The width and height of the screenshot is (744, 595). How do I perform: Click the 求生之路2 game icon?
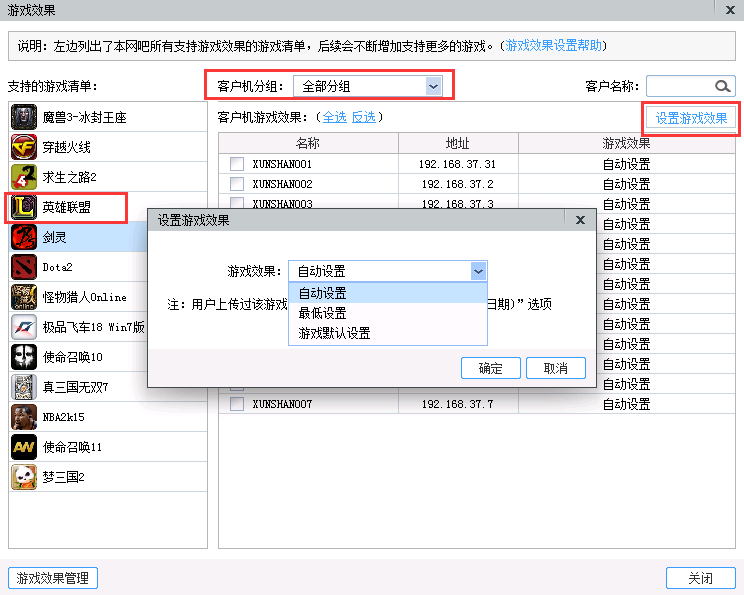click(x=24, y=177)
